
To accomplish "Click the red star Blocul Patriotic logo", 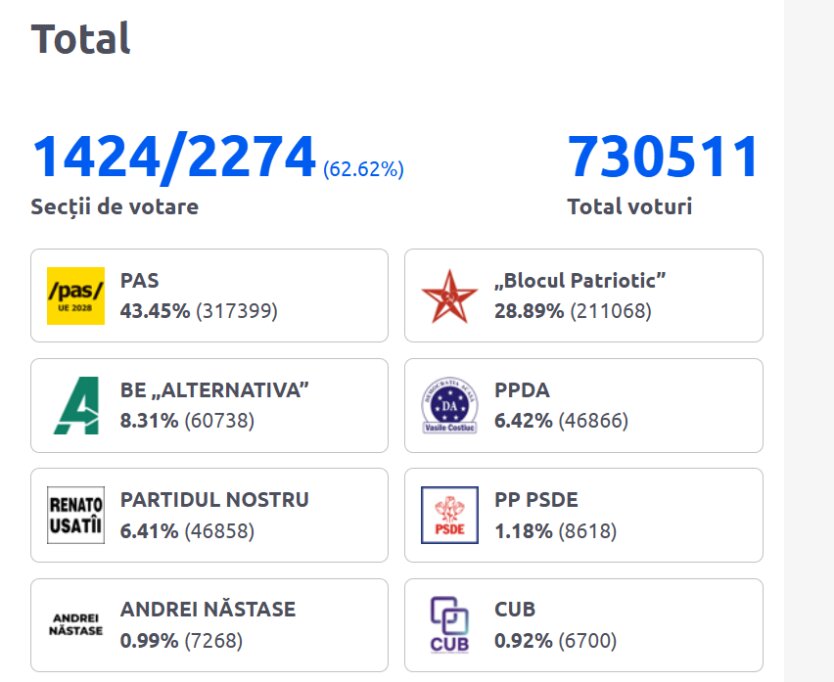I will pyautogui.click(x=449, y=296).
